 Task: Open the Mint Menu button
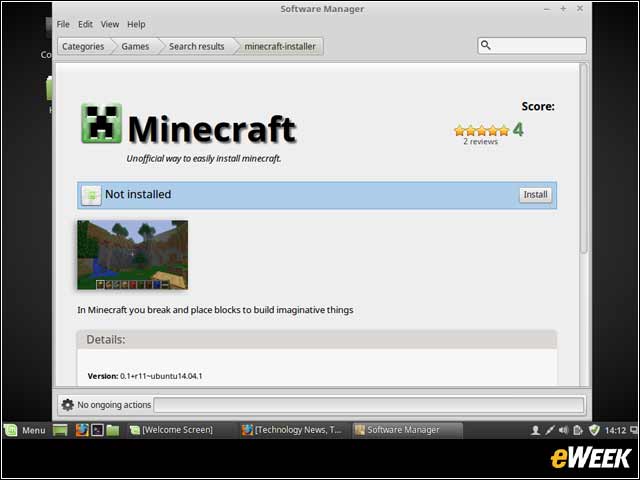coord(25,430)
